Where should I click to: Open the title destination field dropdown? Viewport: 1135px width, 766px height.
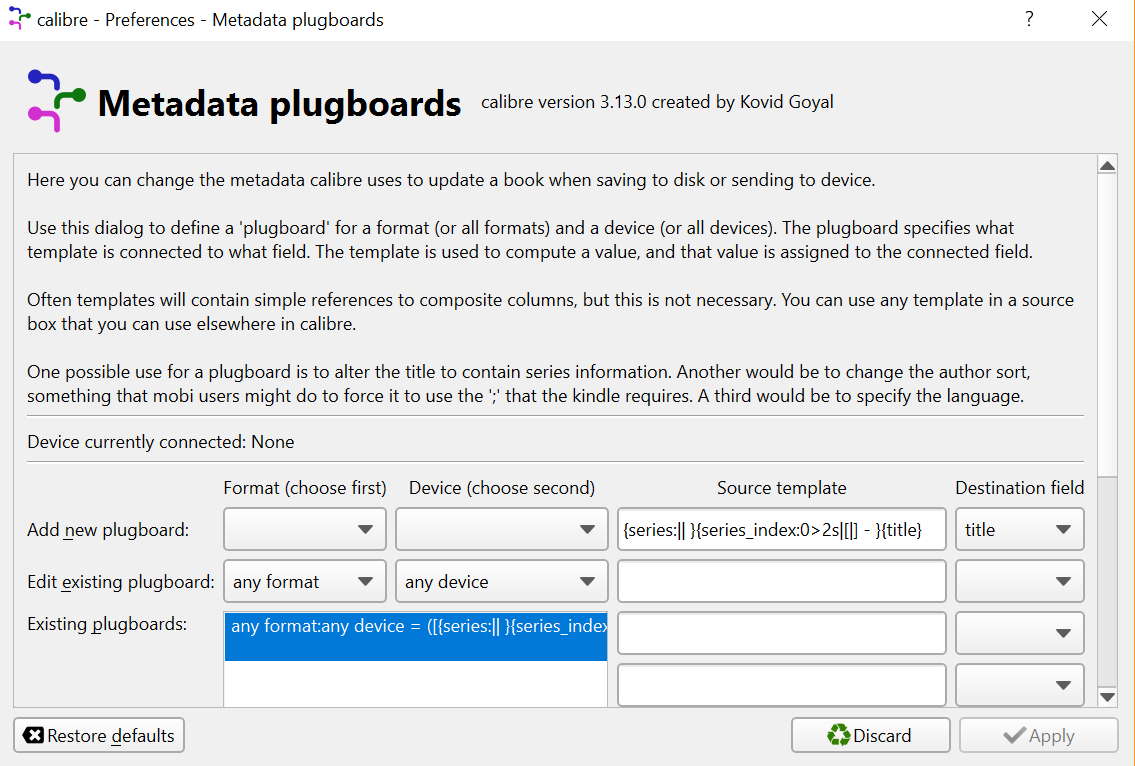coord(1019,530)
